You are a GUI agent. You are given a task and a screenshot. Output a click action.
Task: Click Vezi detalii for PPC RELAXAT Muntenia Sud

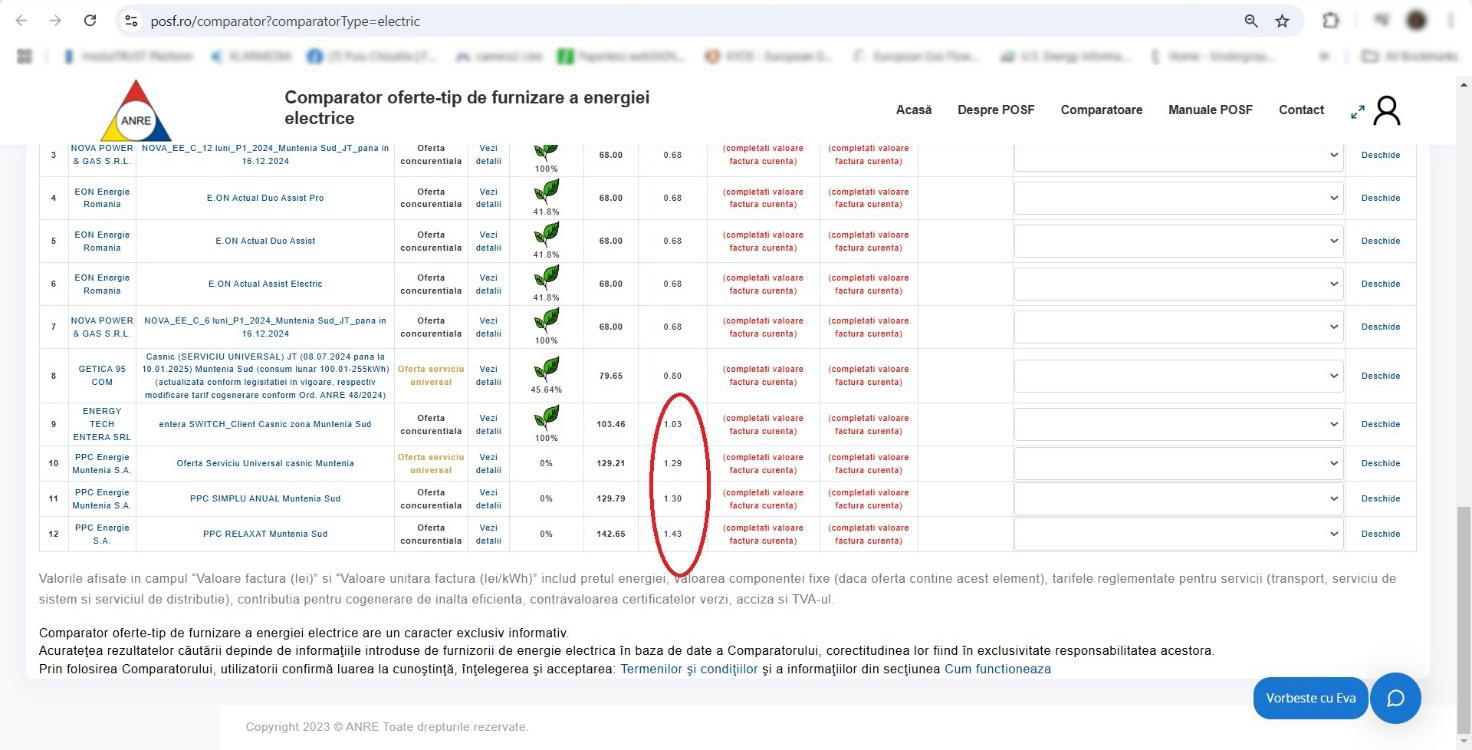pos(488,534)
